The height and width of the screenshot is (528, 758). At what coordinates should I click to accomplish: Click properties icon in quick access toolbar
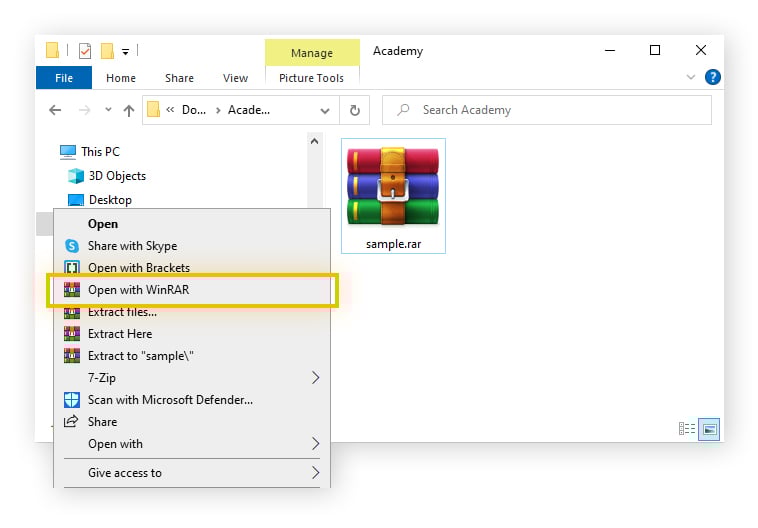point(85,51)
